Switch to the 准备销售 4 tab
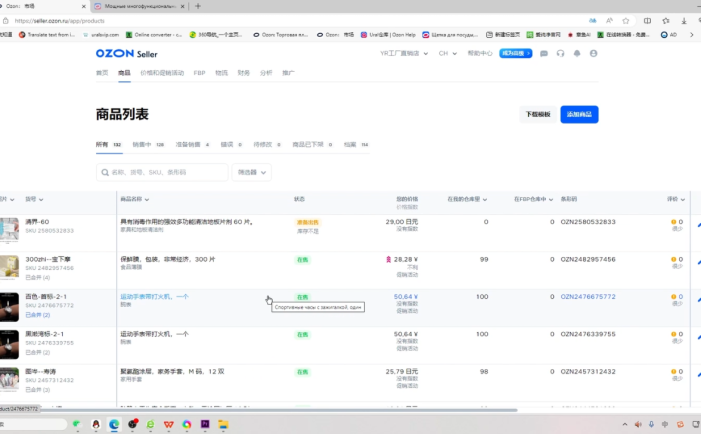 coord(192,144)
